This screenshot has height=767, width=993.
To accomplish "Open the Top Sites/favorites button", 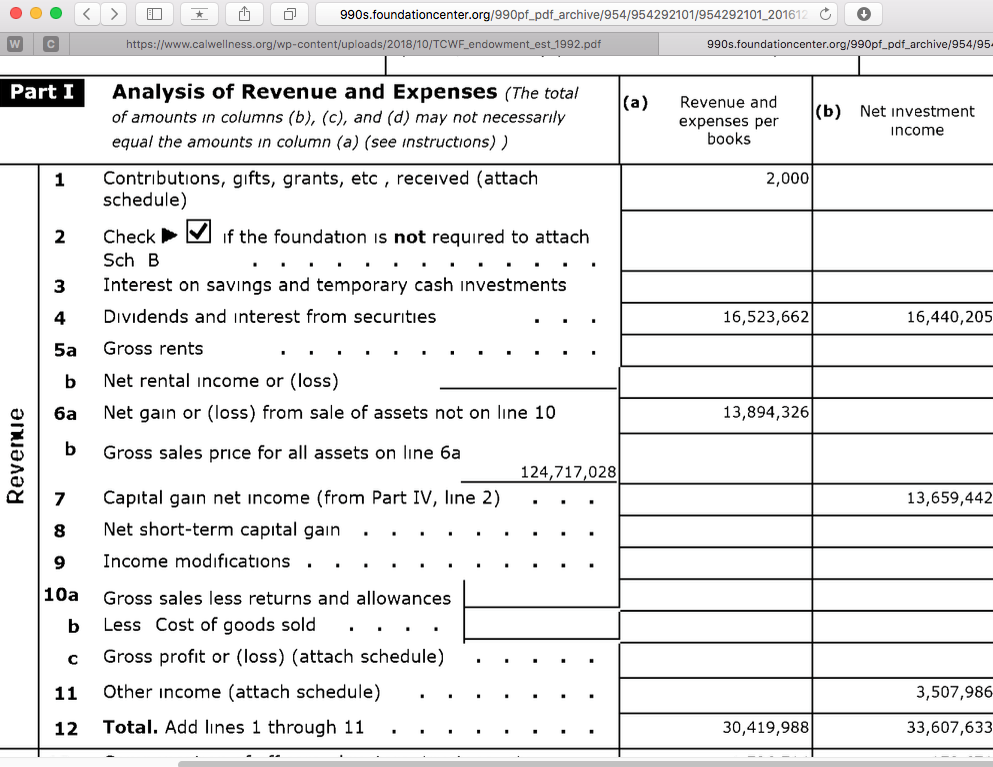I will click(x=199, y=14).
